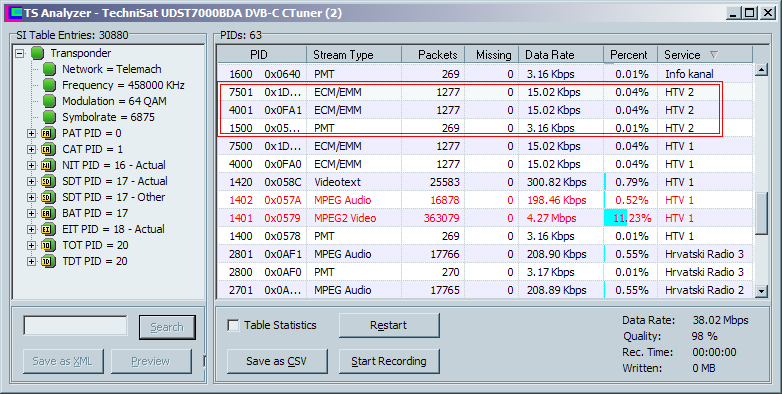Sort by the Missing column header
This screenshot has height=394, width=782.
tap(492, 55)
